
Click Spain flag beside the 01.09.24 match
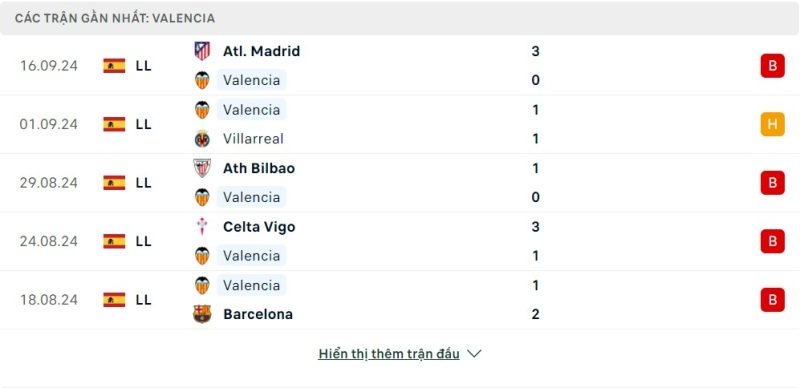[x=114, y=124]
